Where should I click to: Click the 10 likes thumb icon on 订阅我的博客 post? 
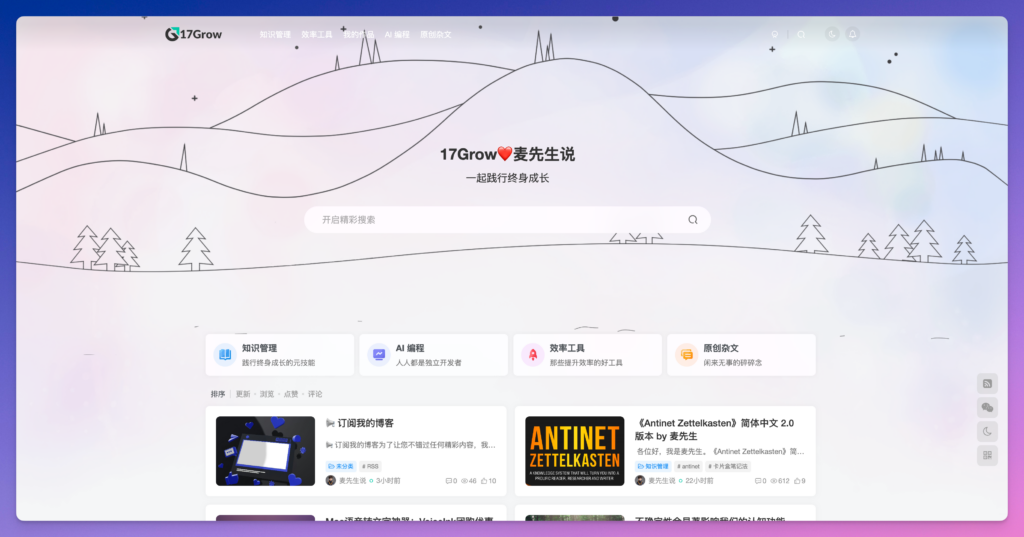click(484, 481)
